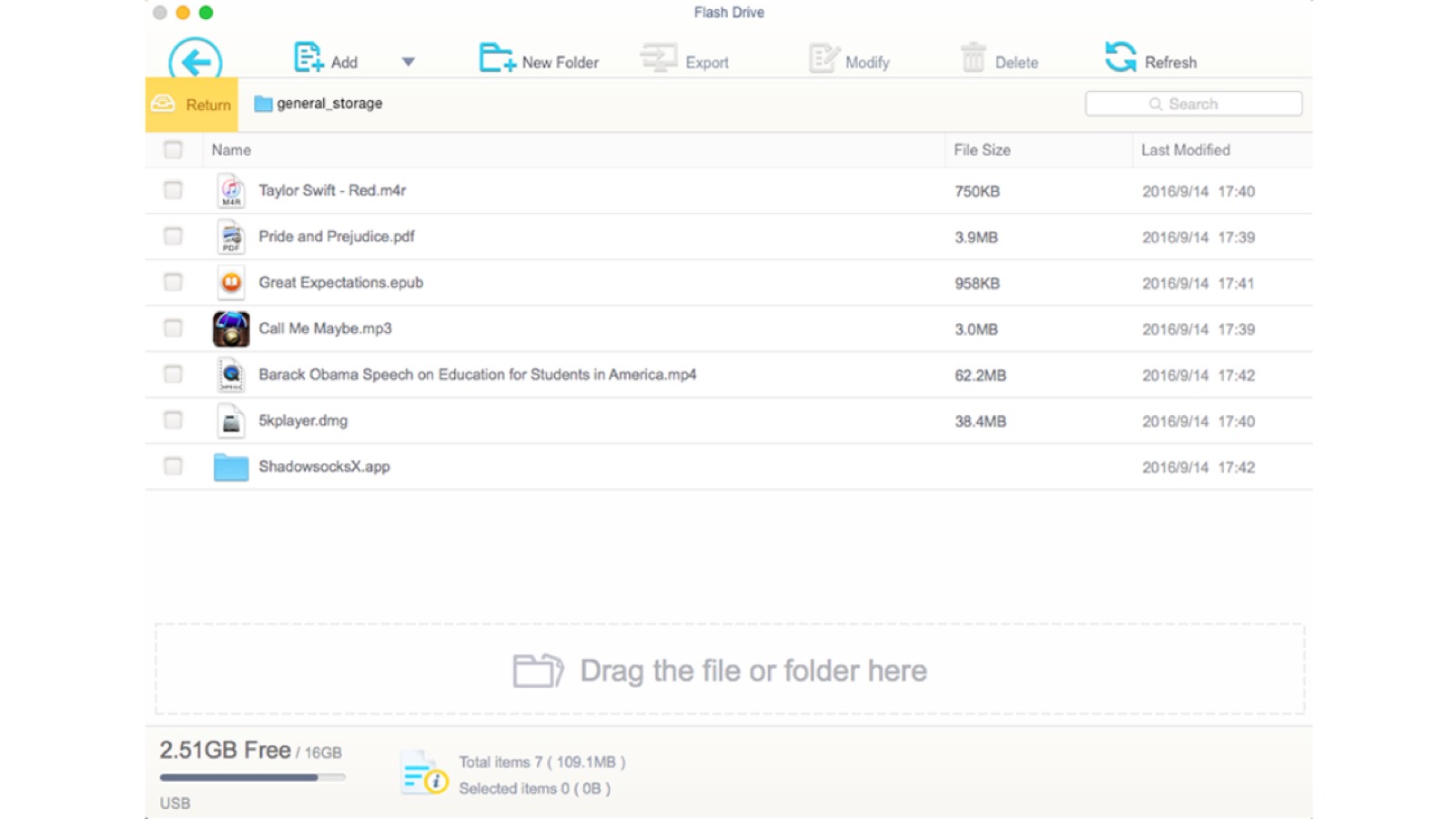1456x819 pixels.
Task: Click the Return tab
Action: coord(192,105)
